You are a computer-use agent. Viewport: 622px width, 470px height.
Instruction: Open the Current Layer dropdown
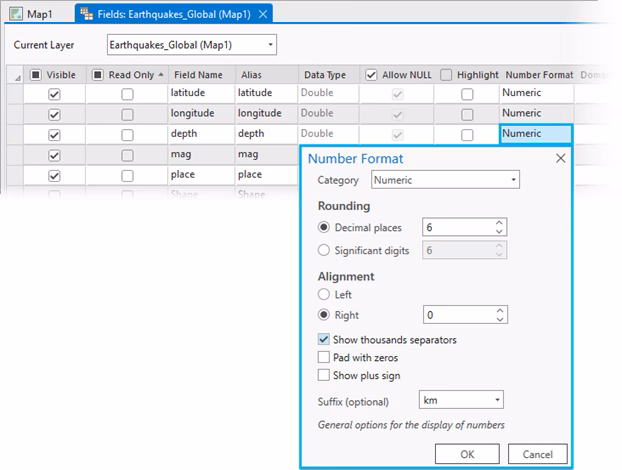pos(192,45)
